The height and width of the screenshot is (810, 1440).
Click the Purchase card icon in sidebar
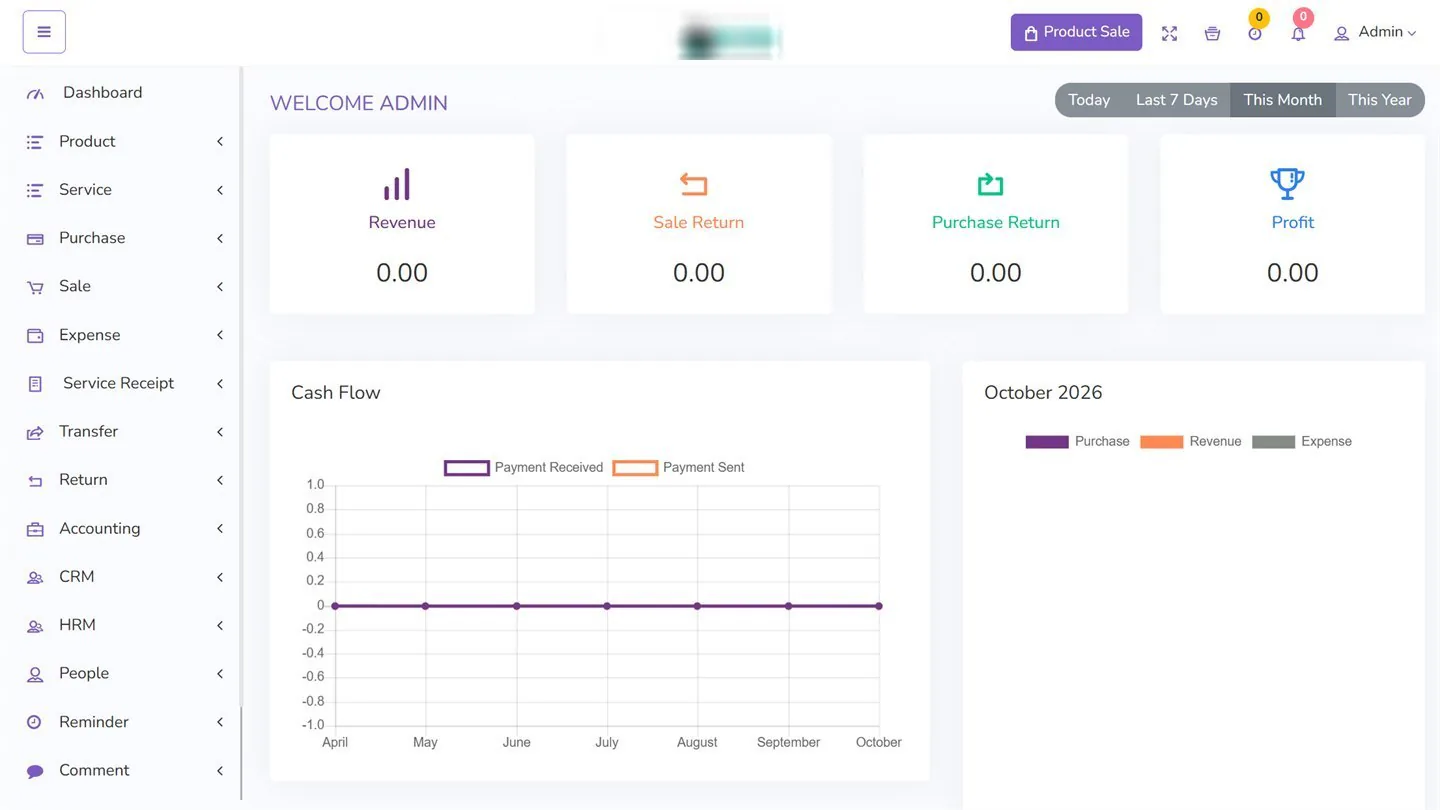tap(35, 239)
